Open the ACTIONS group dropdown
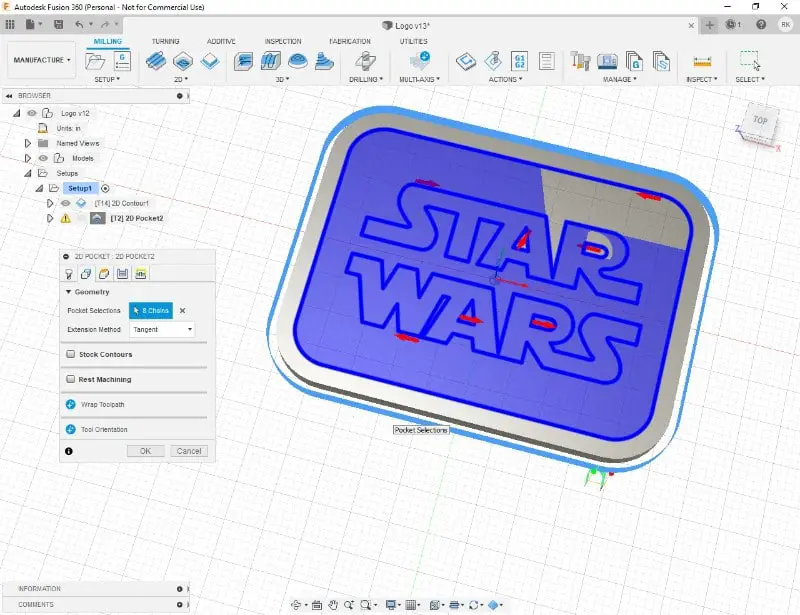 (x=506, y=80)
